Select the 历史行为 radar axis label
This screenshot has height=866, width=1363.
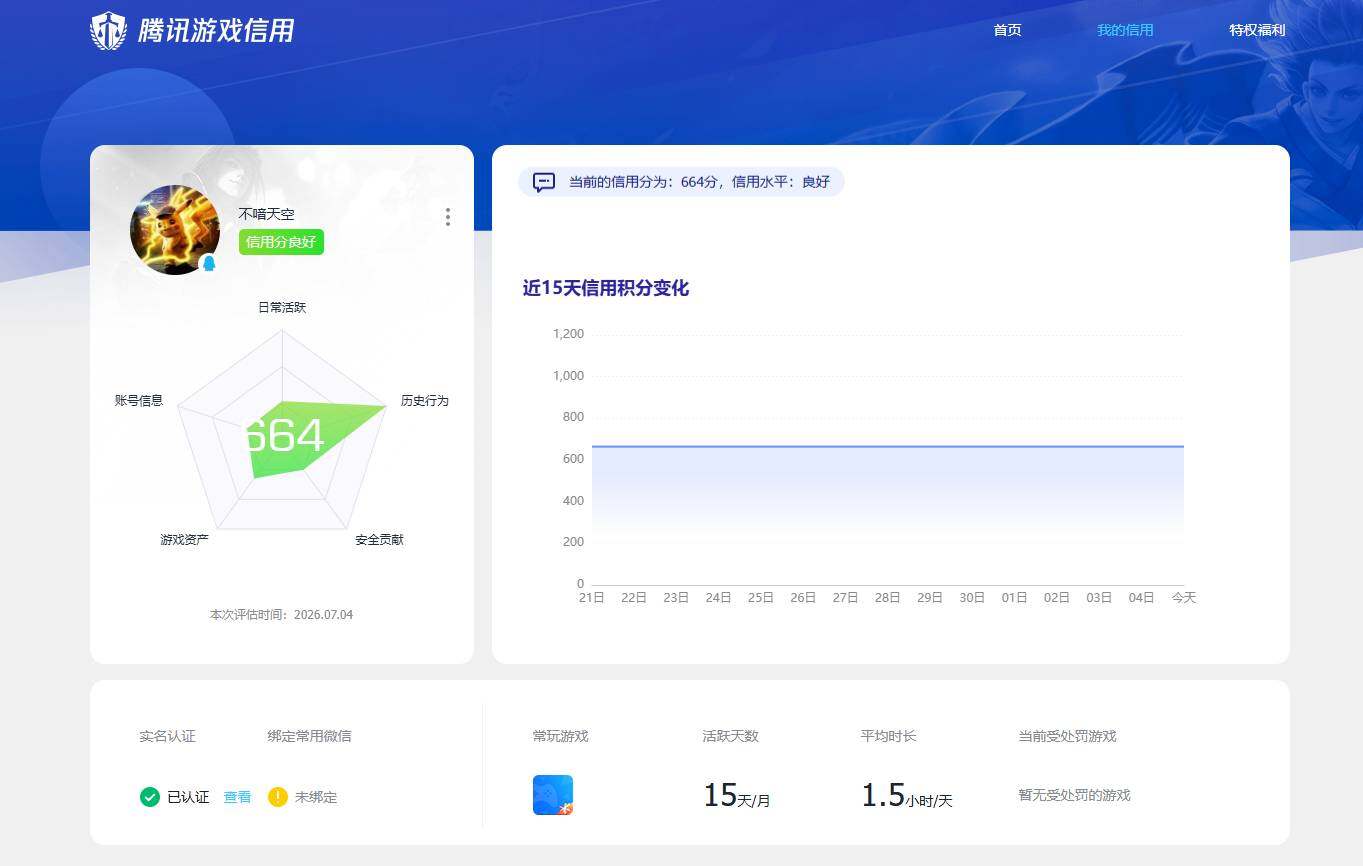tap(425, 400)
